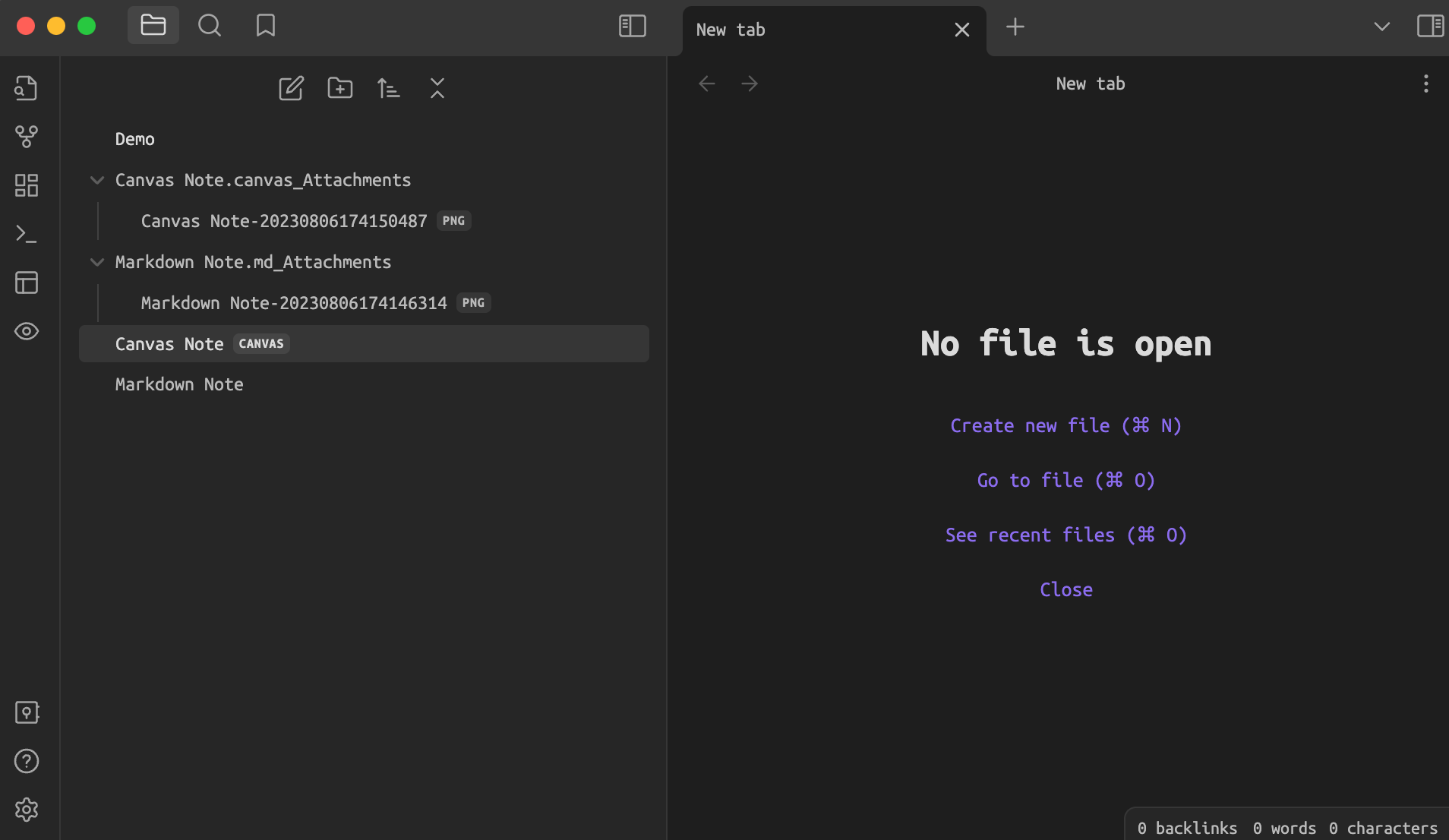Open the search panel icon
This screenshot has height=840, width=1449.
(210, 26)
